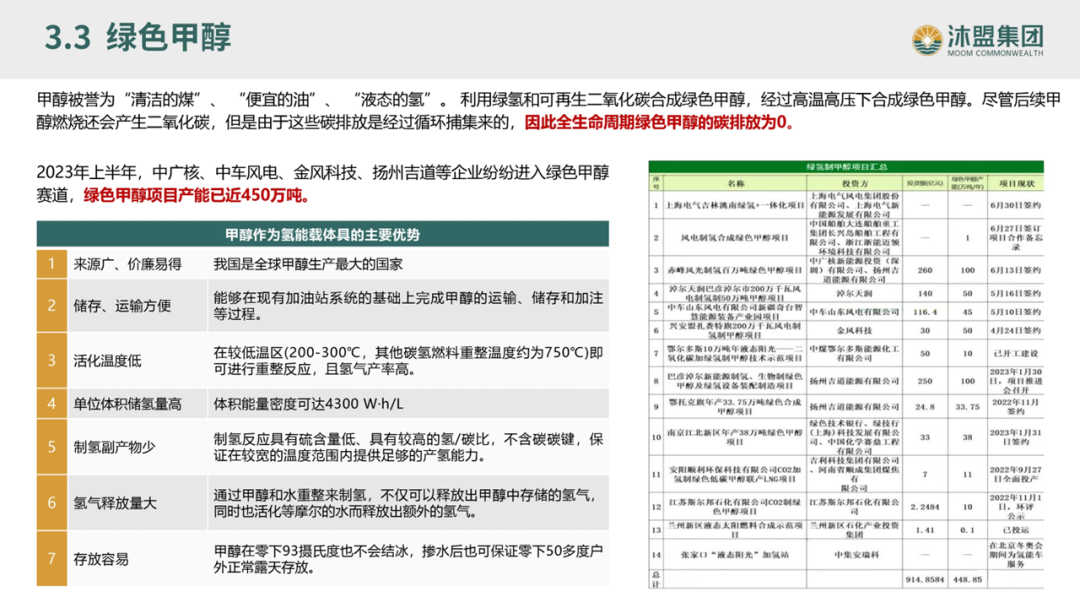Click investor cell "中车山东风电有限公司"
This screenshot has width=1080, height=608.
pos(855,312)
